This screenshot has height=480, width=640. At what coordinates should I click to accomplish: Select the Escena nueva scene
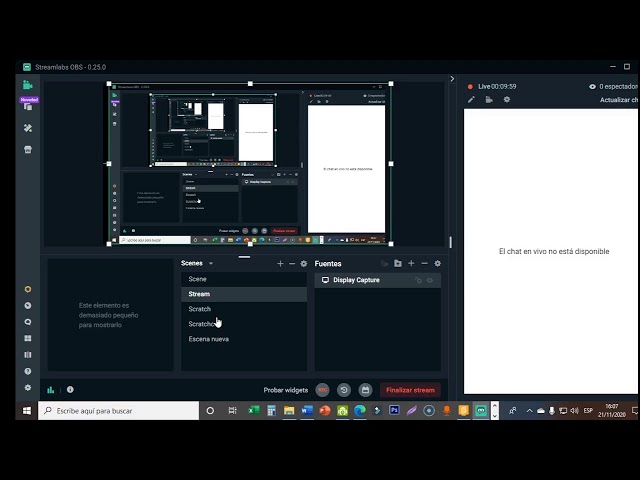(244, 339)
